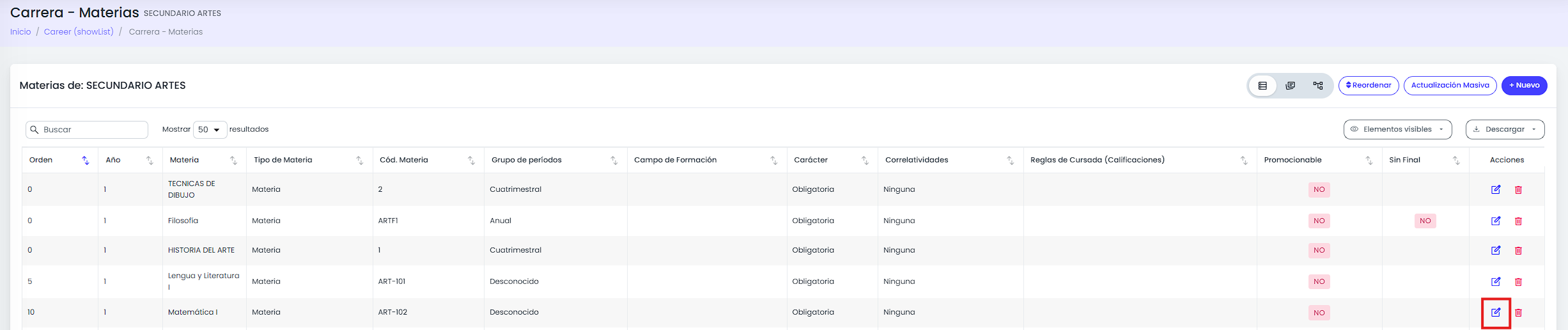Edit the TECNICAS DE DIBUJO row
The image size is (1568, 330).
(1496, 189)
